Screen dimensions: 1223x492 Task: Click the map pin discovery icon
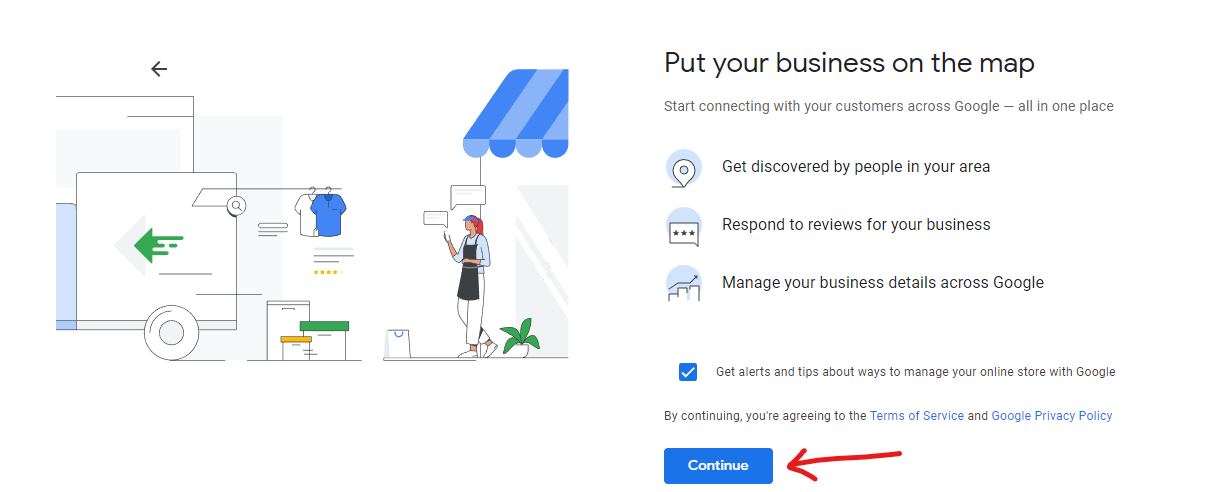point(684,168)
